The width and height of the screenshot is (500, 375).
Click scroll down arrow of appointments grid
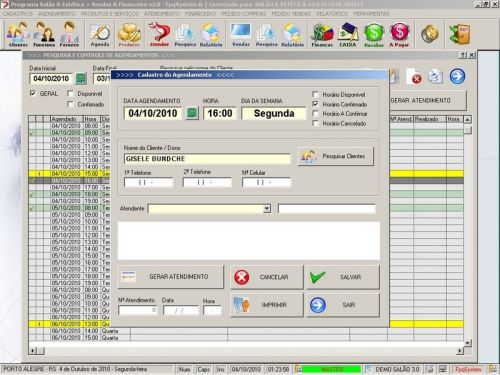(x=468, y=343)
